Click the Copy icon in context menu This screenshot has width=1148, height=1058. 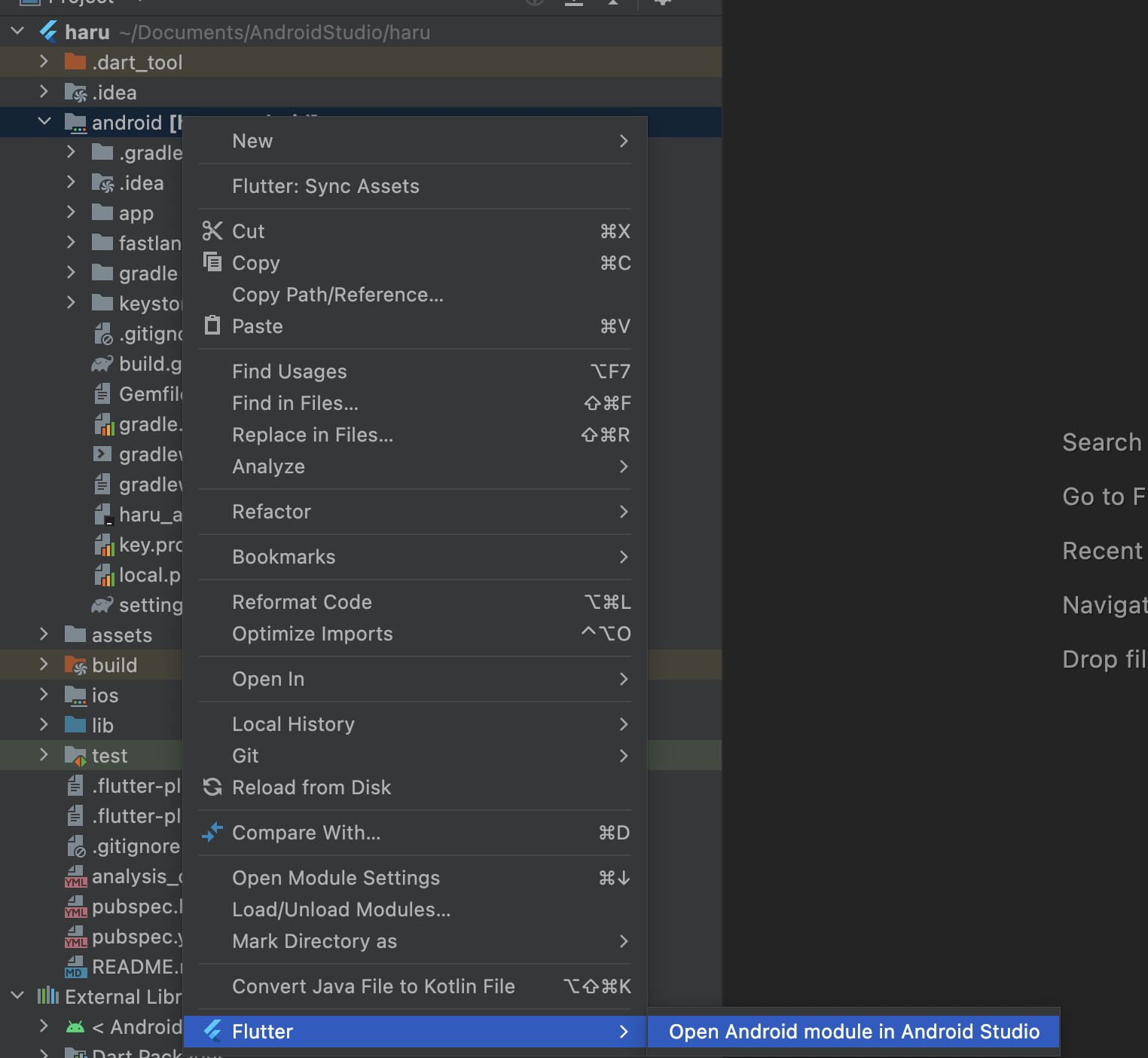[212, 261]
